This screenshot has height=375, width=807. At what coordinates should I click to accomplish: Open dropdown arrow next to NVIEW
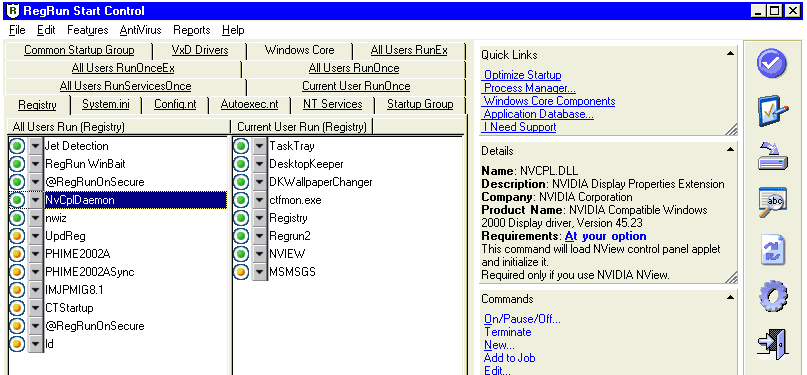(259, 254)
